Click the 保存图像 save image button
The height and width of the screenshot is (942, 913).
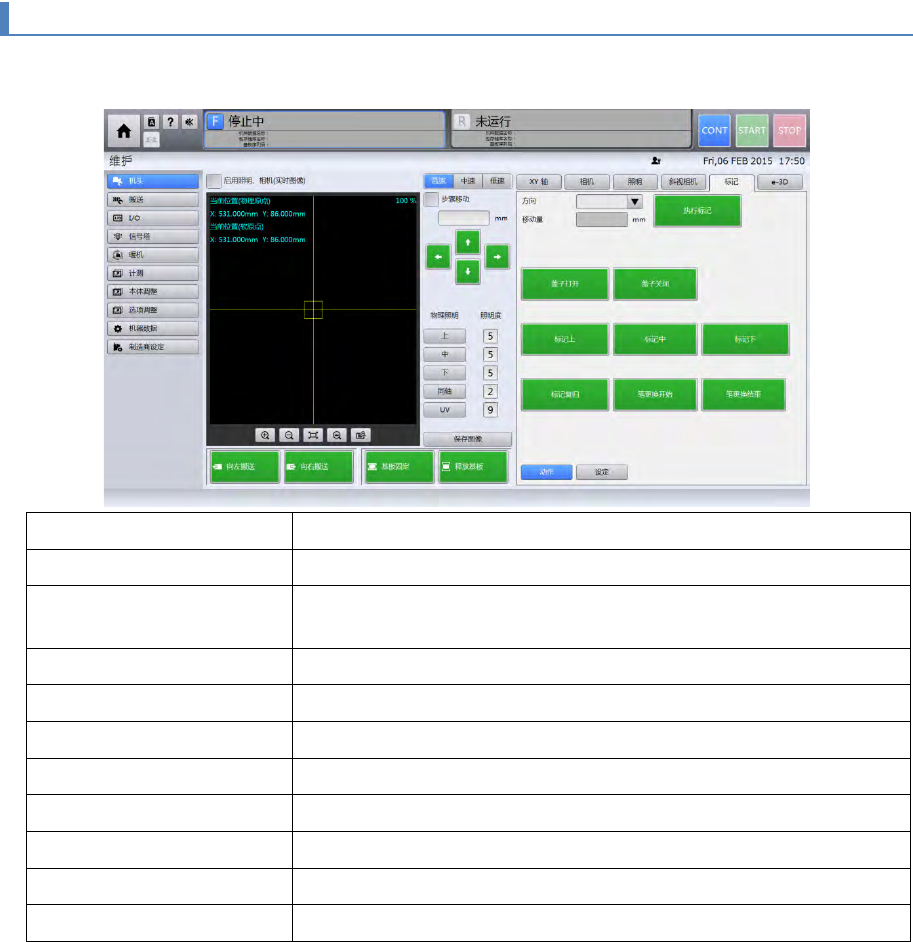(x=468, y=439)
